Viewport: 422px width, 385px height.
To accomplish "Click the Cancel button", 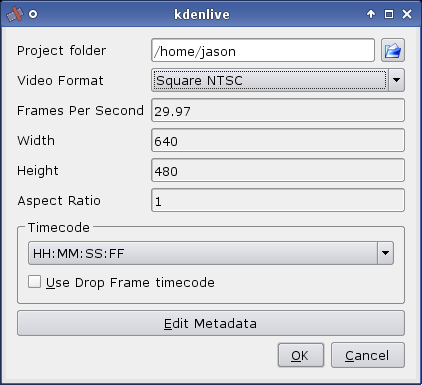I will (x=368, y=355).
